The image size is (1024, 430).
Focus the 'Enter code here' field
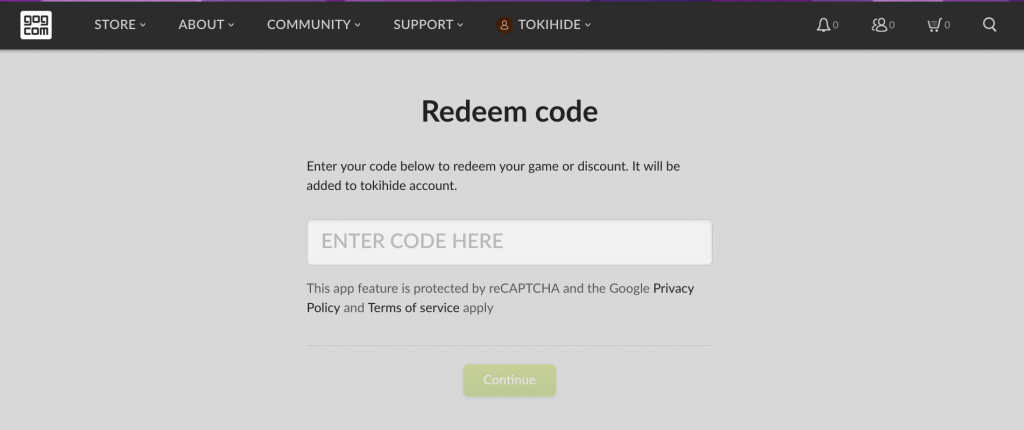pos(509,242)
